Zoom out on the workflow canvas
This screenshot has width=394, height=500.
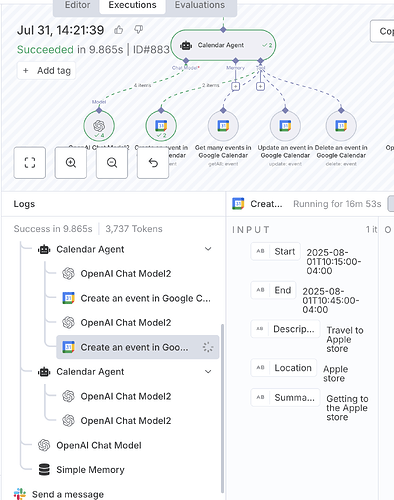tap(112, 163)
